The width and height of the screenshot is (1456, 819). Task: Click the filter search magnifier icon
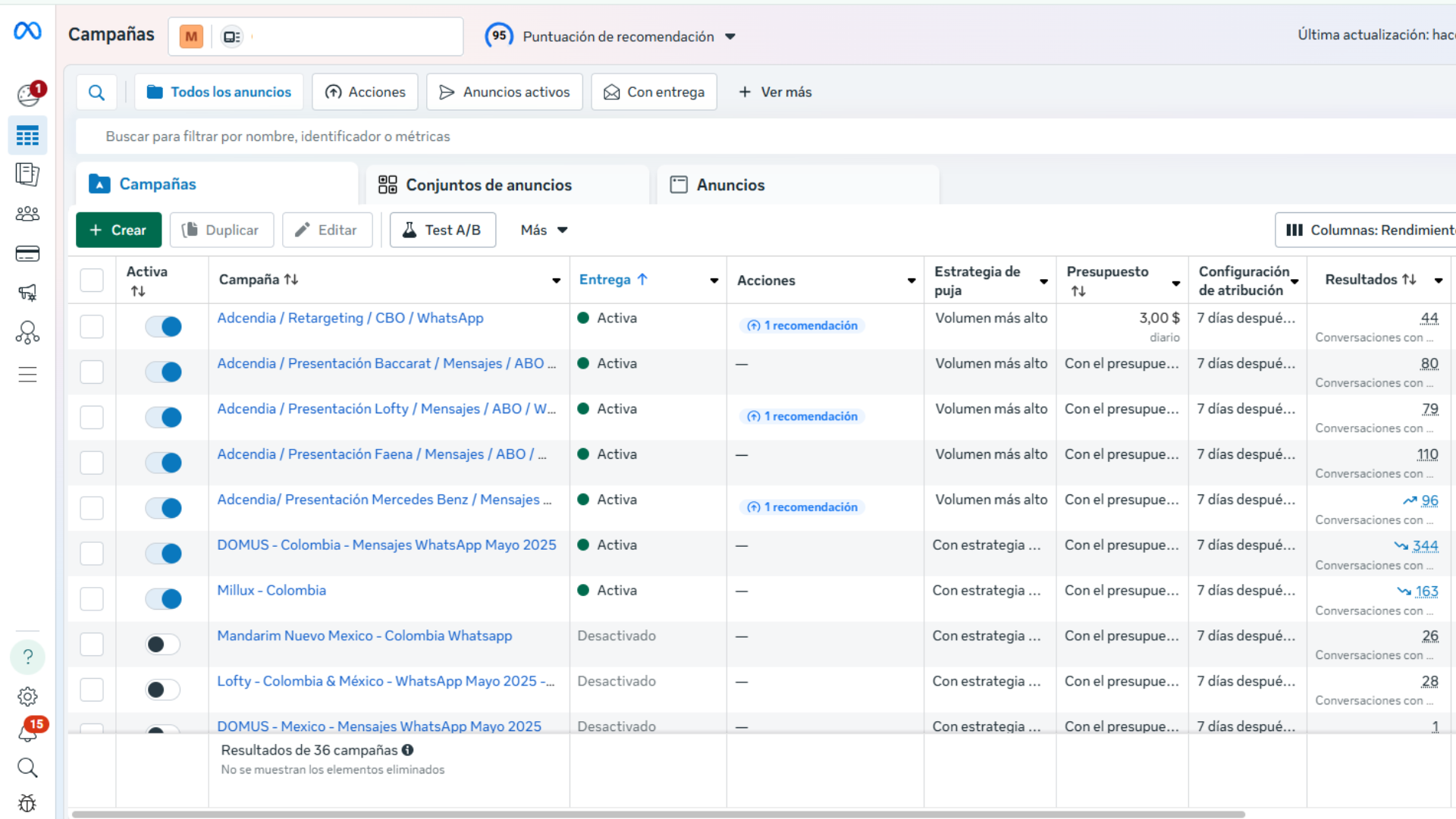pyautogui.click(x=96, y=93)
